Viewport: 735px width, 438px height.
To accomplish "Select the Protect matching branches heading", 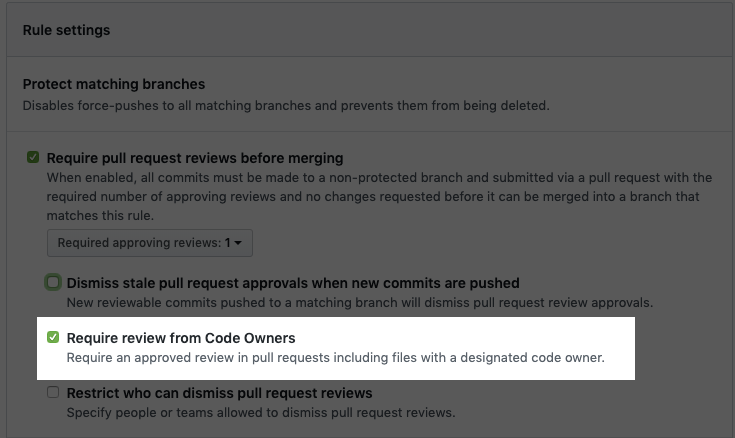I will click(x=114, y=84).
